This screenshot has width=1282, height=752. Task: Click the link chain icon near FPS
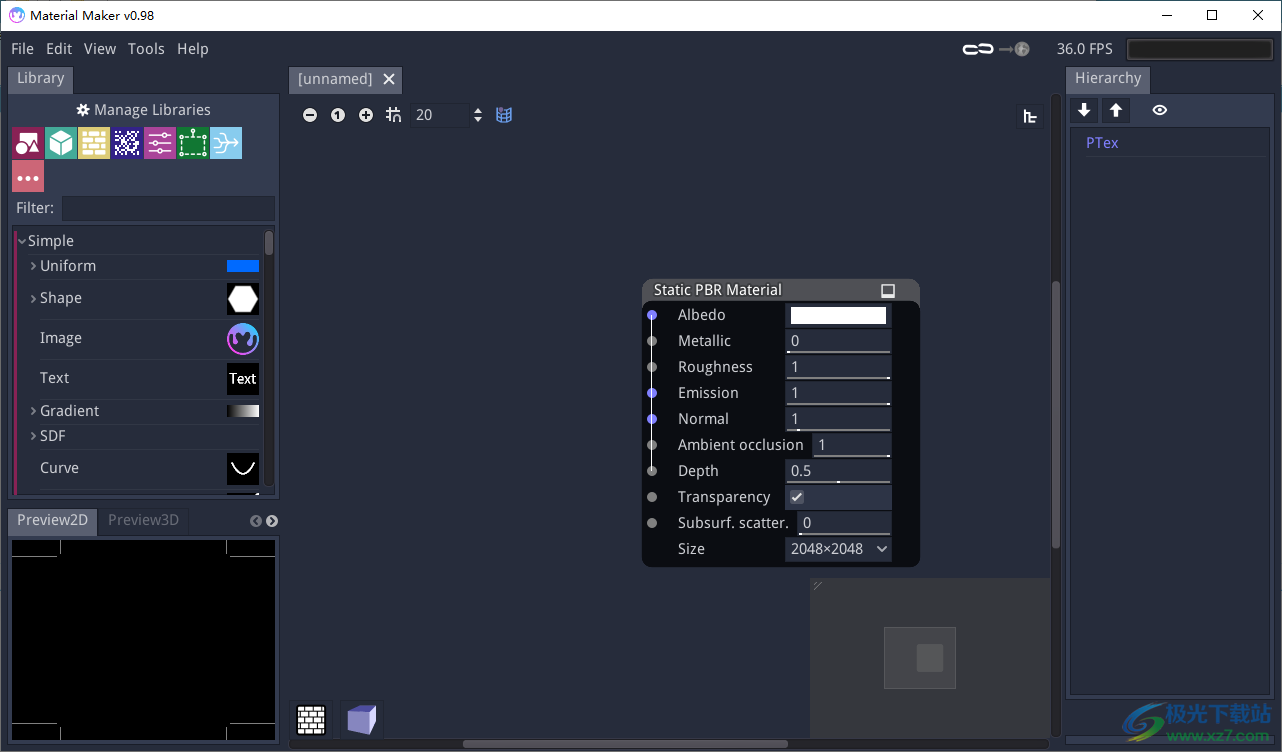[x=977, y=49]
